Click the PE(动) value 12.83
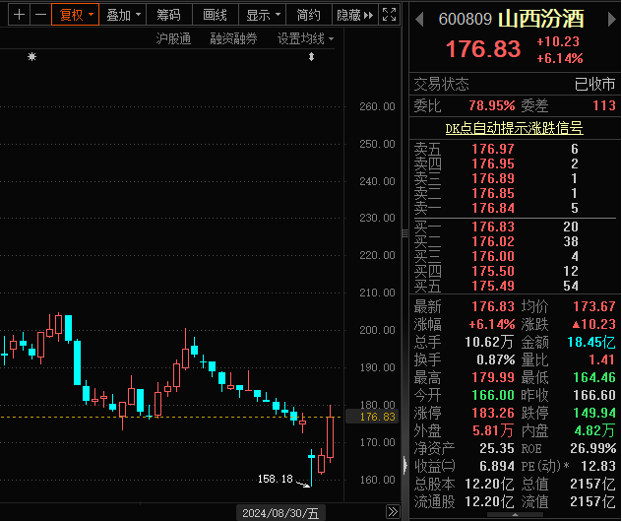 coord(598,466)
